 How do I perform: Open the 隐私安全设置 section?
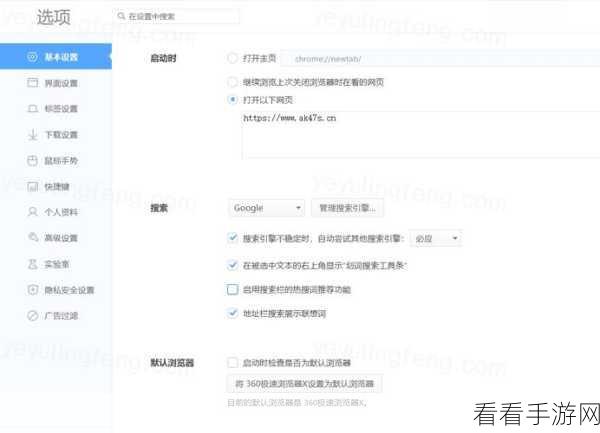point(56,290)
